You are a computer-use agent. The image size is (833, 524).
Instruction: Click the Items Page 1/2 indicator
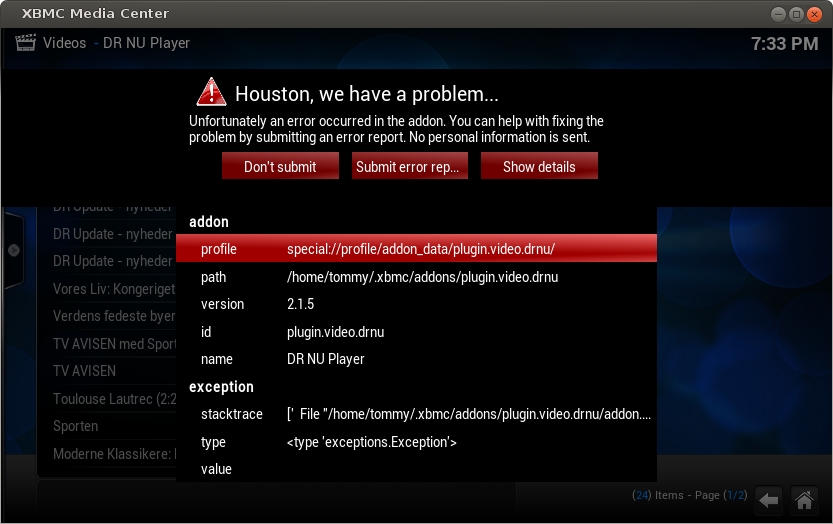pos(689,495)
